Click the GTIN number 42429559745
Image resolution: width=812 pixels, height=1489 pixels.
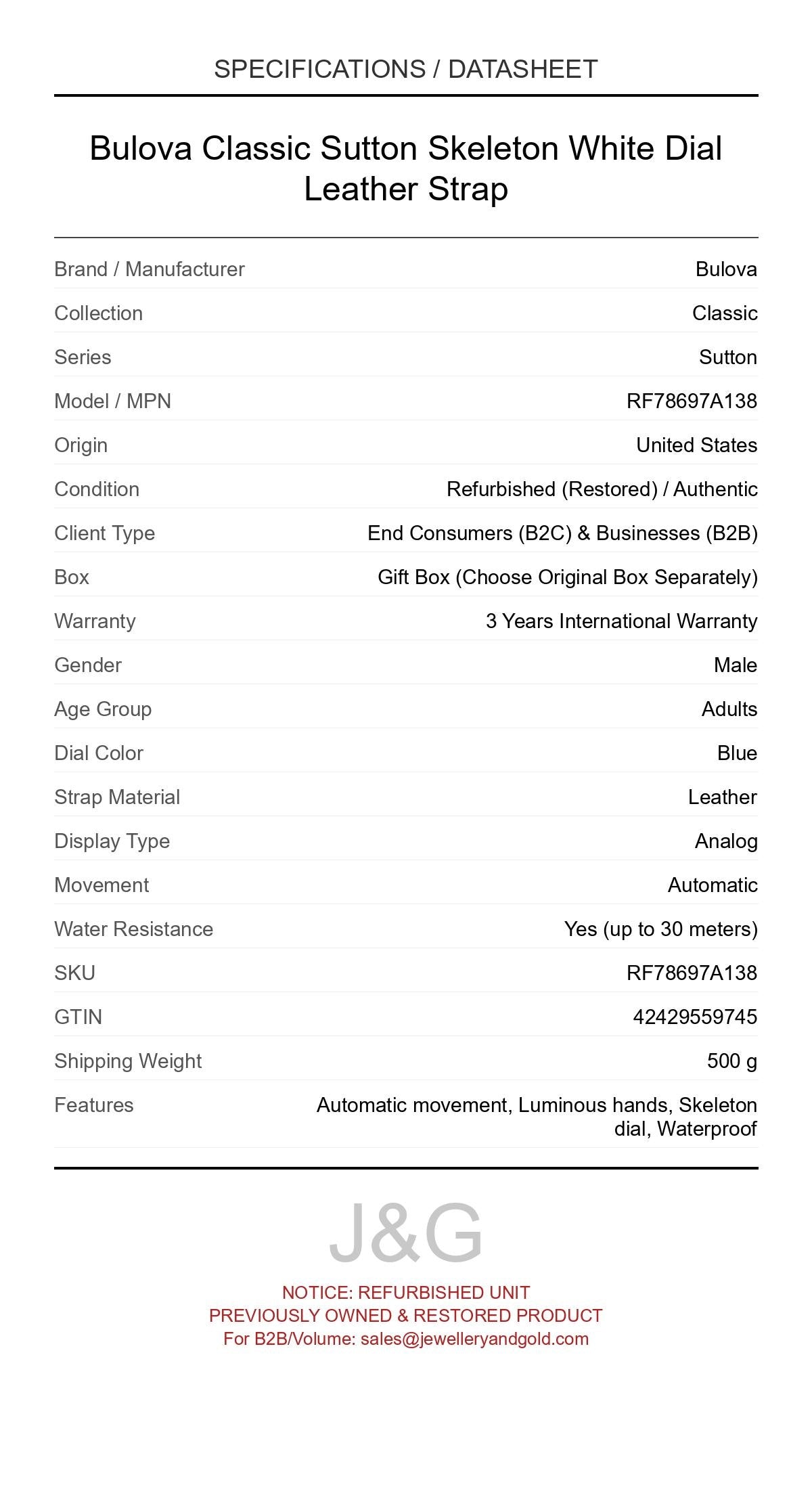click(x=695, y=1017)
